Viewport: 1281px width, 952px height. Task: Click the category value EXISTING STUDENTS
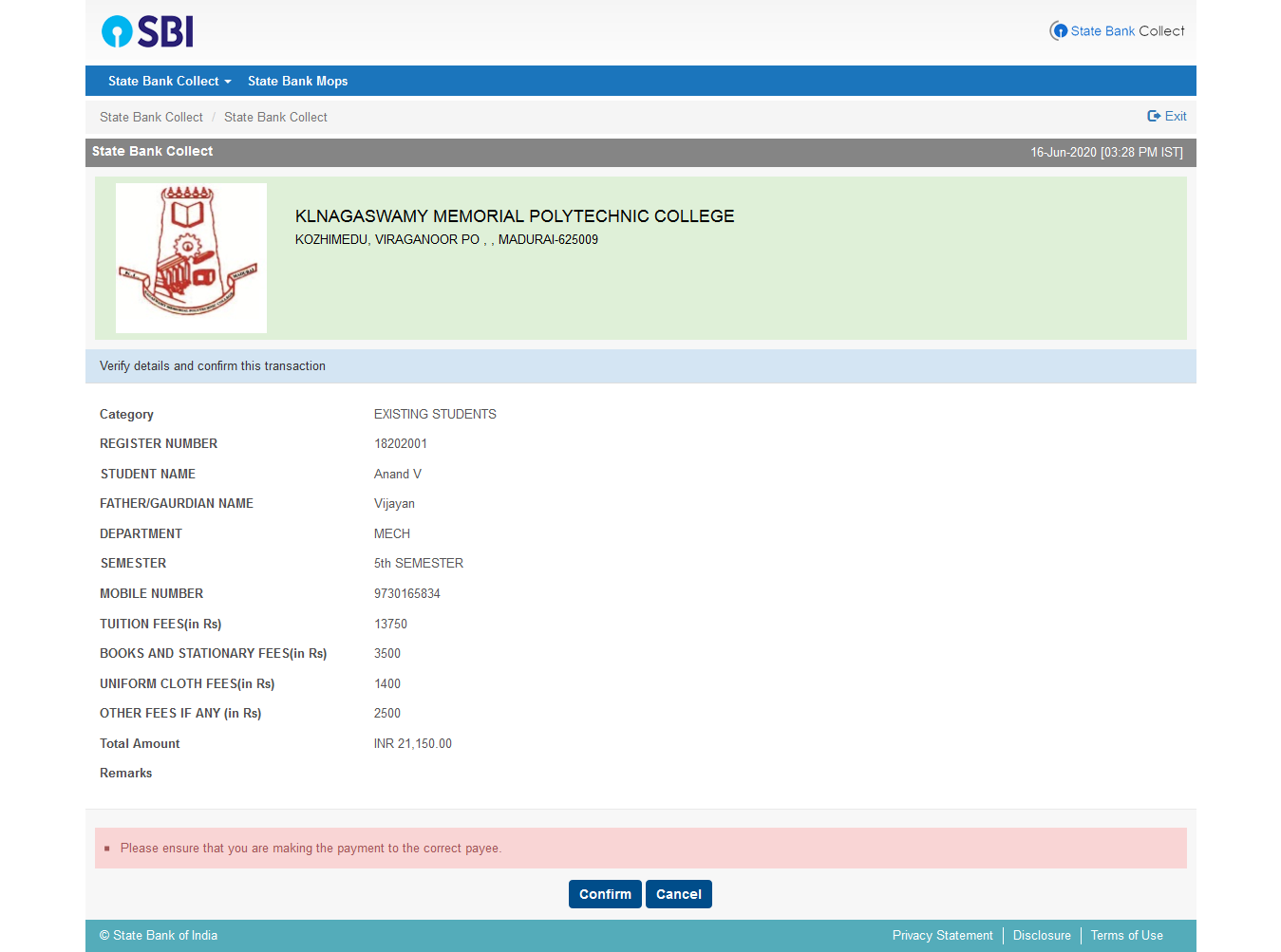435,414
